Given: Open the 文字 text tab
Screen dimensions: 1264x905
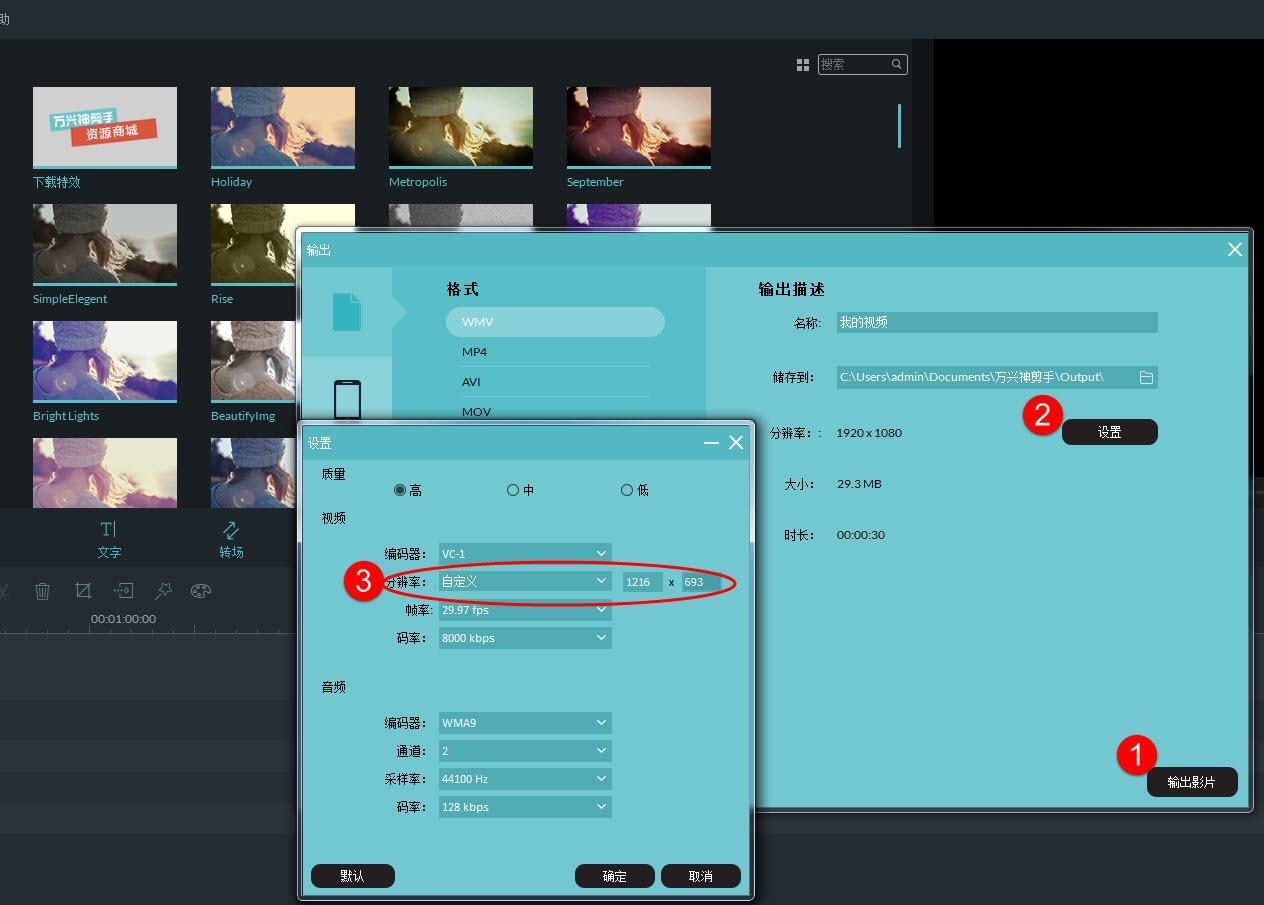Looking at the screenshot, I should [x=109, y=537].
